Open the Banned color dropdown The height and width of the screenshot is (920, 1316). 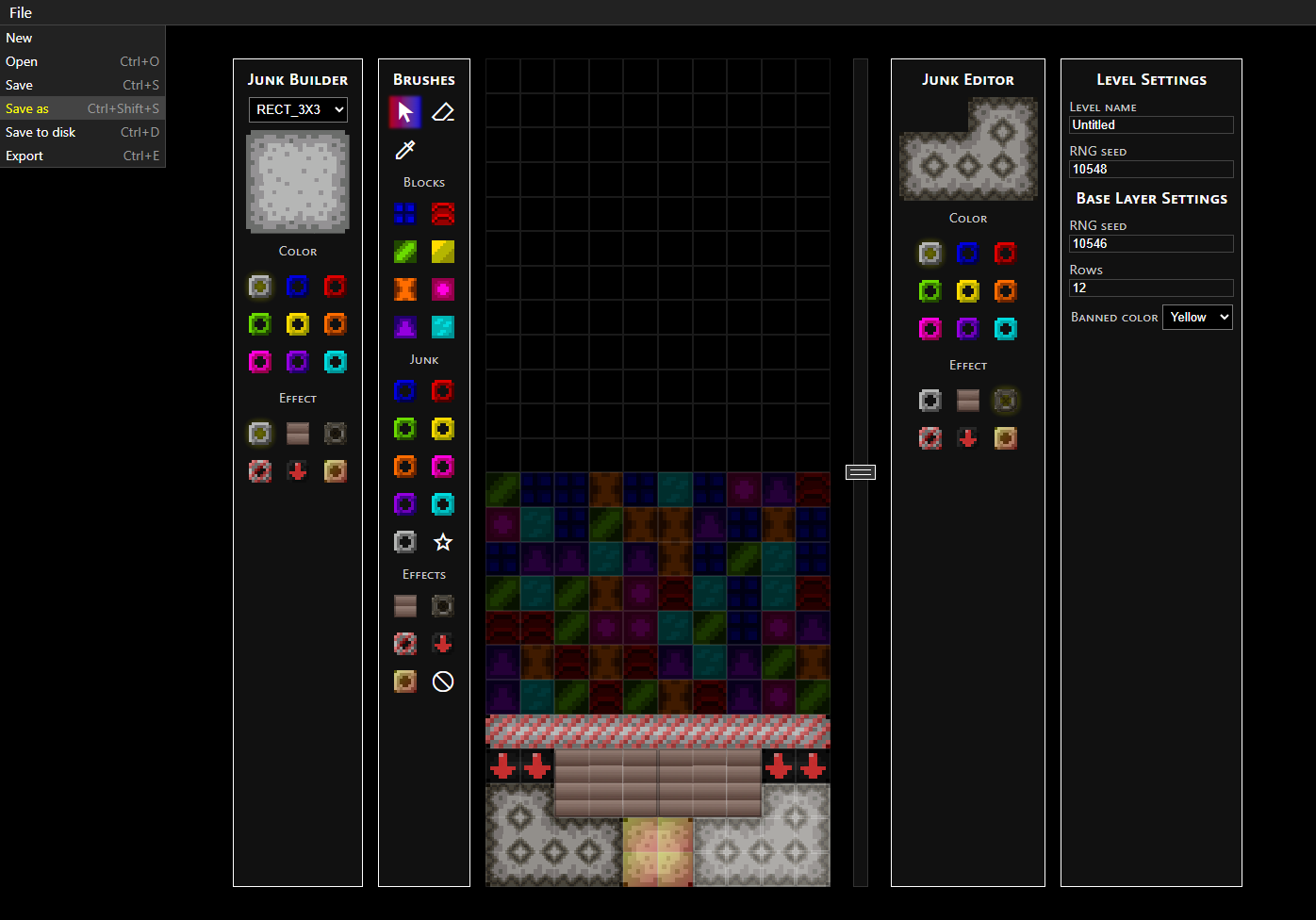pos(1197,318)
